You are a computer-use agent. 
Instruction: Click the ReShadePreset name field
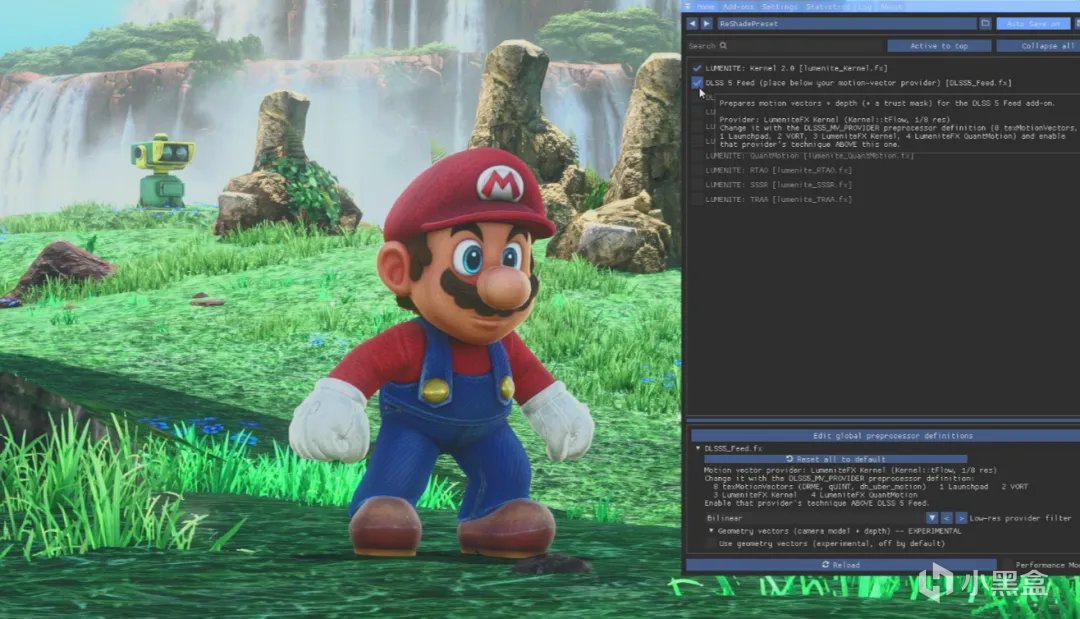coord(847,23)
